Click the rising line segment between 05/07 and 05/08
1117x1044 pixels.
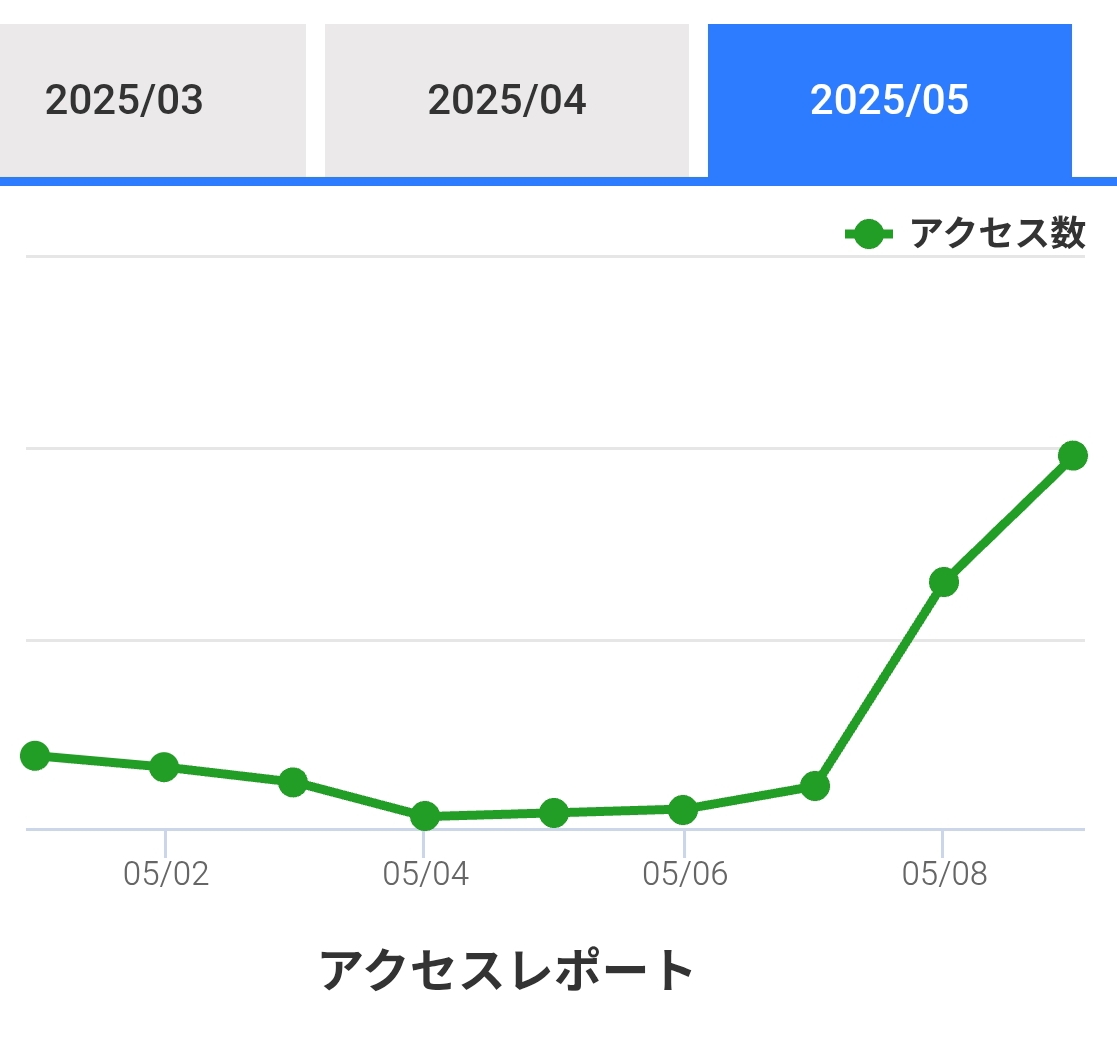(879, 684)
